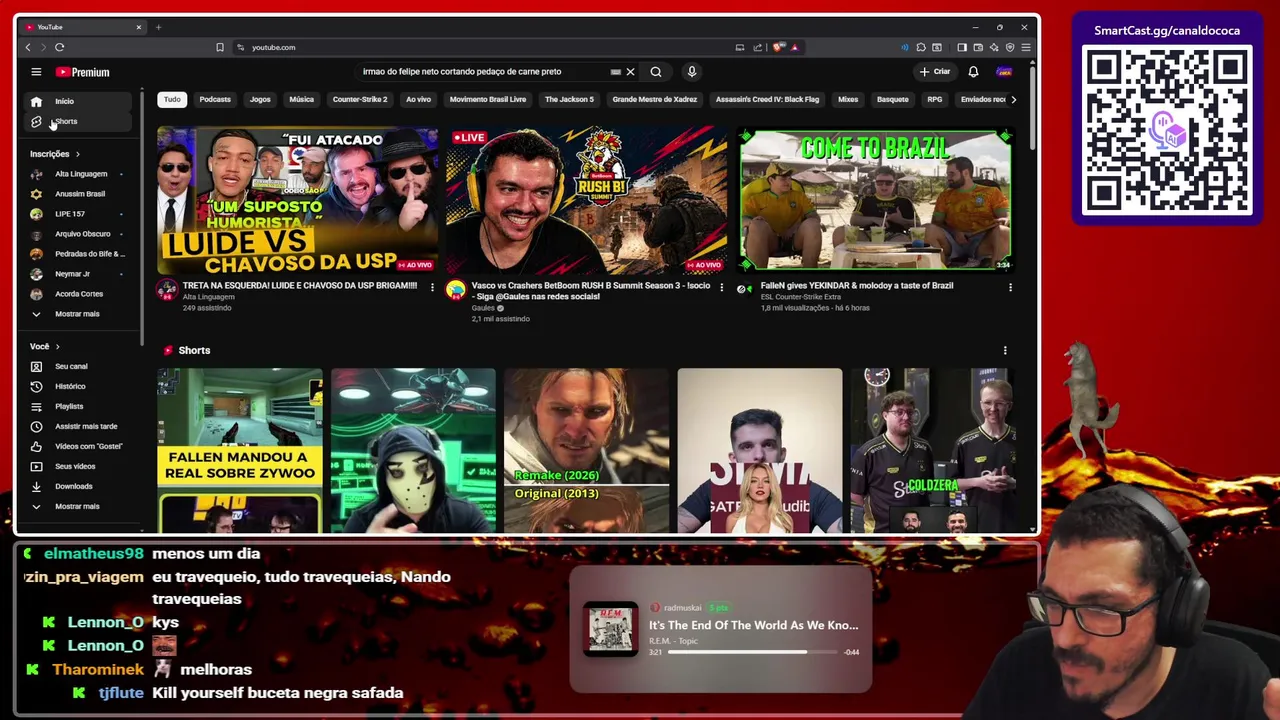This screenshot has width=1280, height=720.
Task: Open the browser main menu
Action: 1026,47
